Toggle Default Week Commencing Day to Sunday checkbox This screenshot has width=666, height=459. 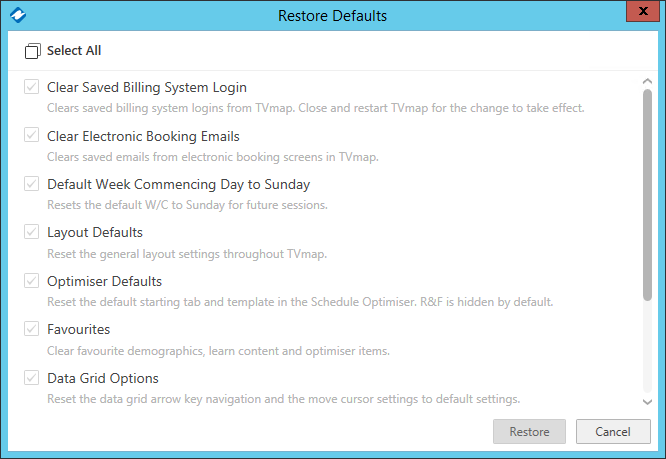pos(31,183)
